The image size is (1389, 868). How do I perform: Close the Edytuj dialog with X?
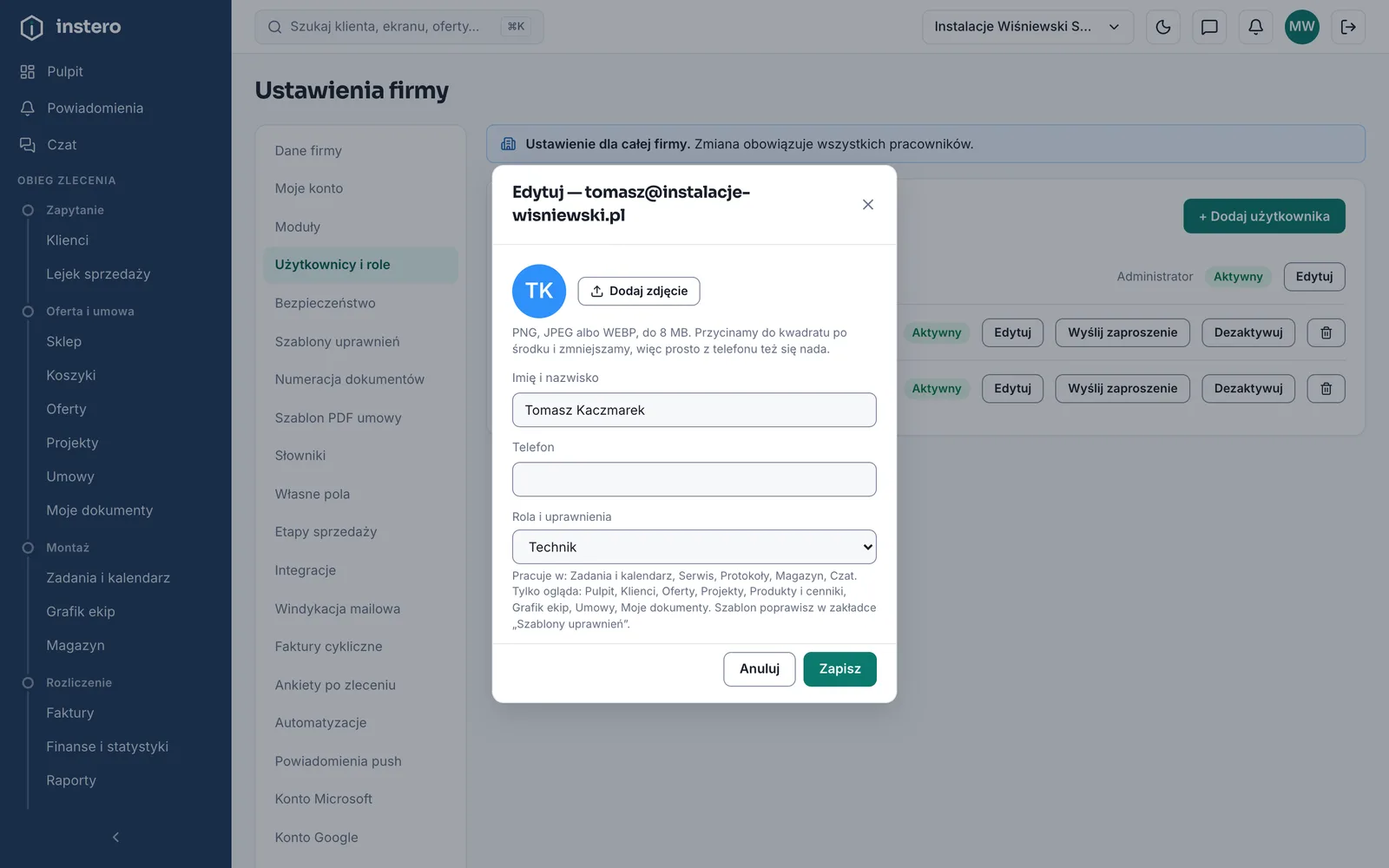pyautogui.click(x=867, y=205)
